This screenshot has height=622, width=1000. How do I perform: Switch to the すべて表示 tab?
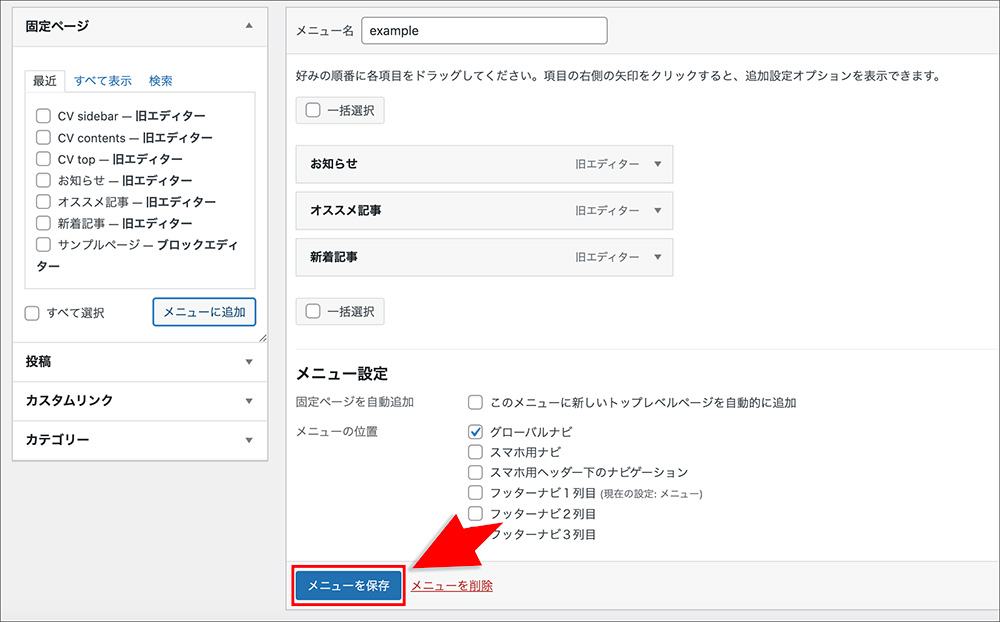click(x=103, y=81)
